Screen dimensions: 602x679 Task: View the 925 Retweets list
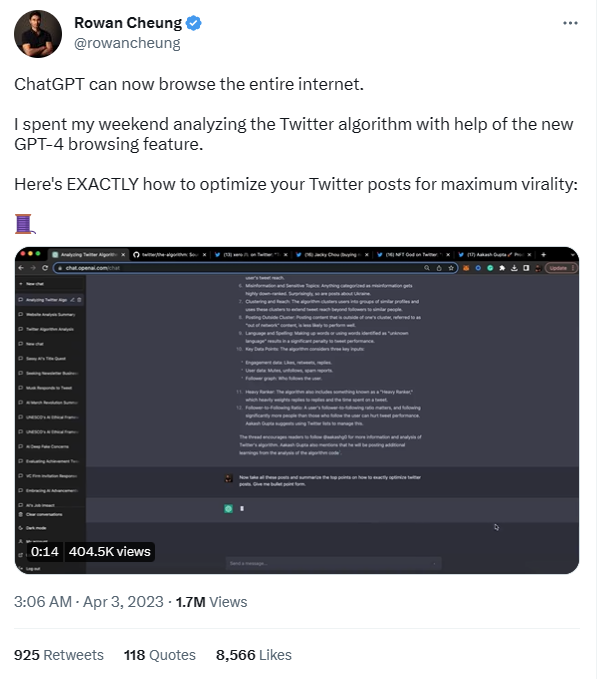point(59,655)
